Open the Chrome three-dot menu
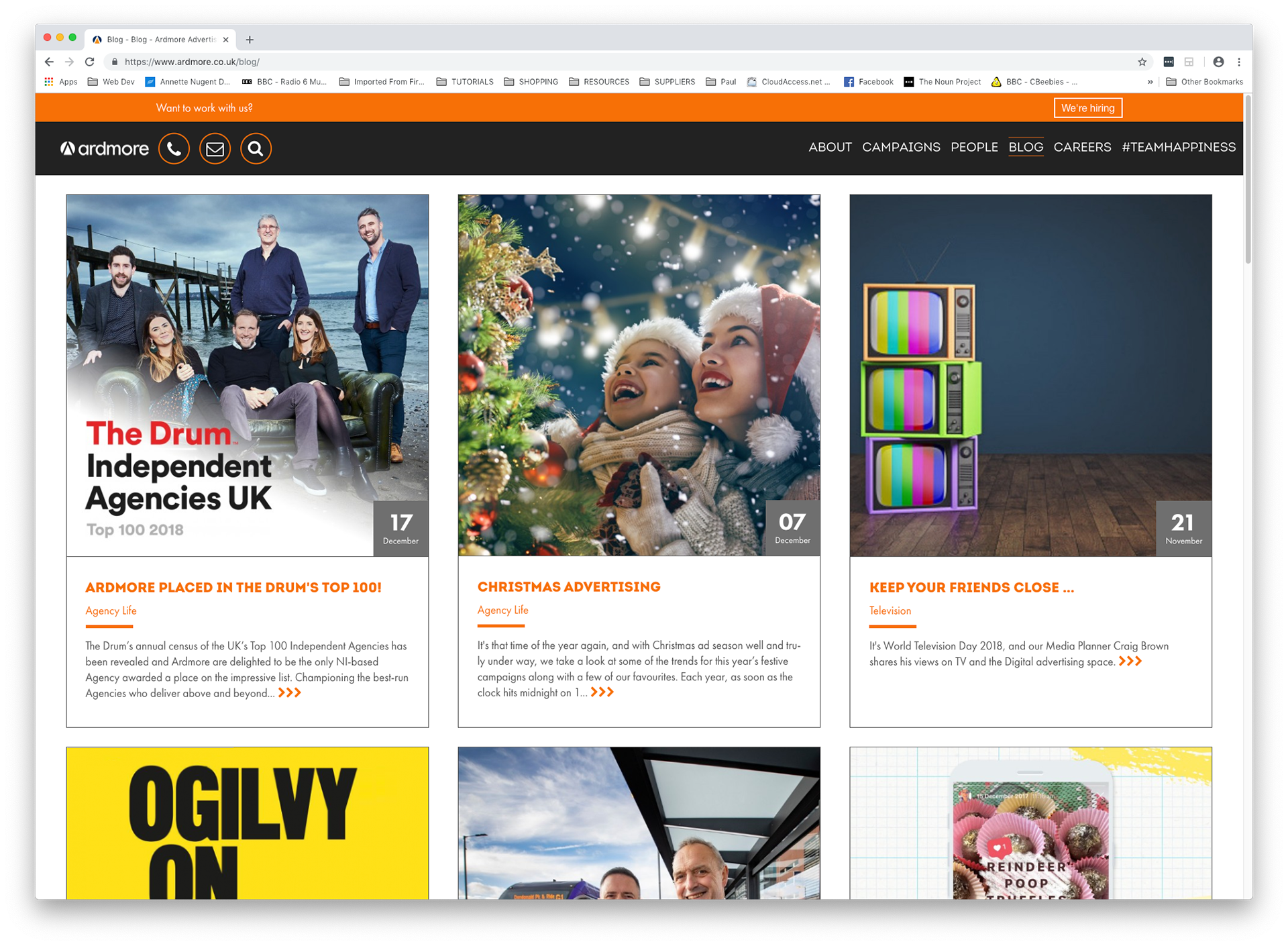 [x=1239, y=62]
